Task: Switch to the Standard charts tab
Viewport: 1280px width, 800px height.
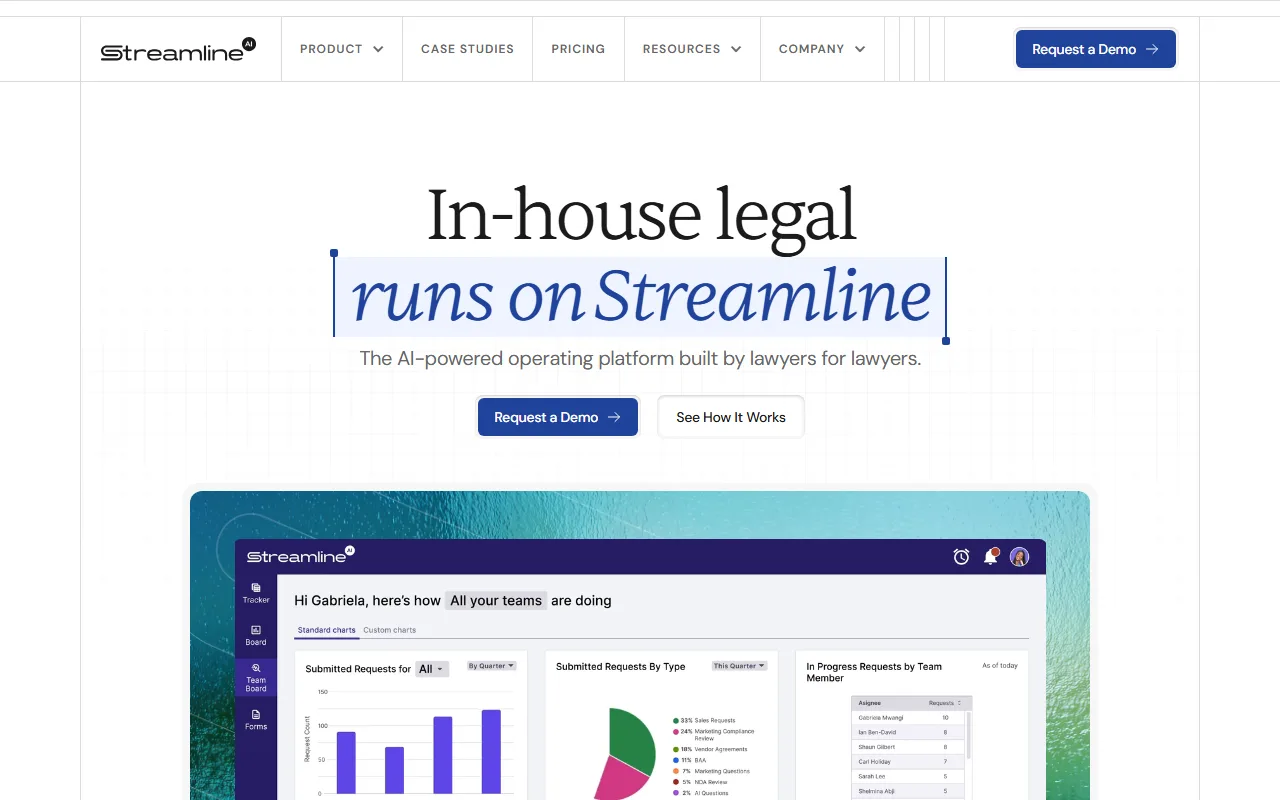Action: [x=327, y=630]
